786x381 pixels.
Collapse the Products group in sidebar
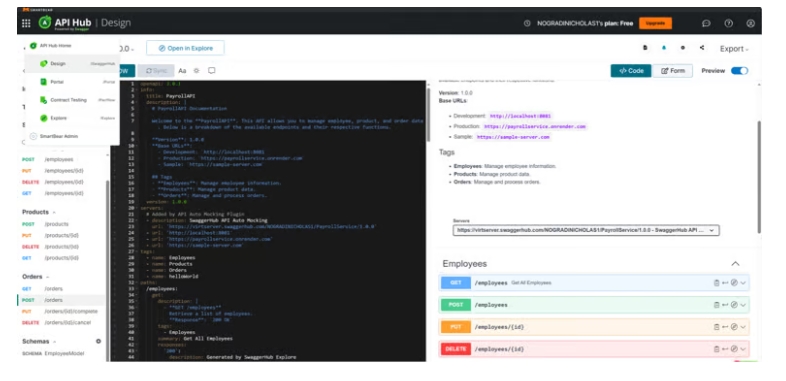click(54, 212)
